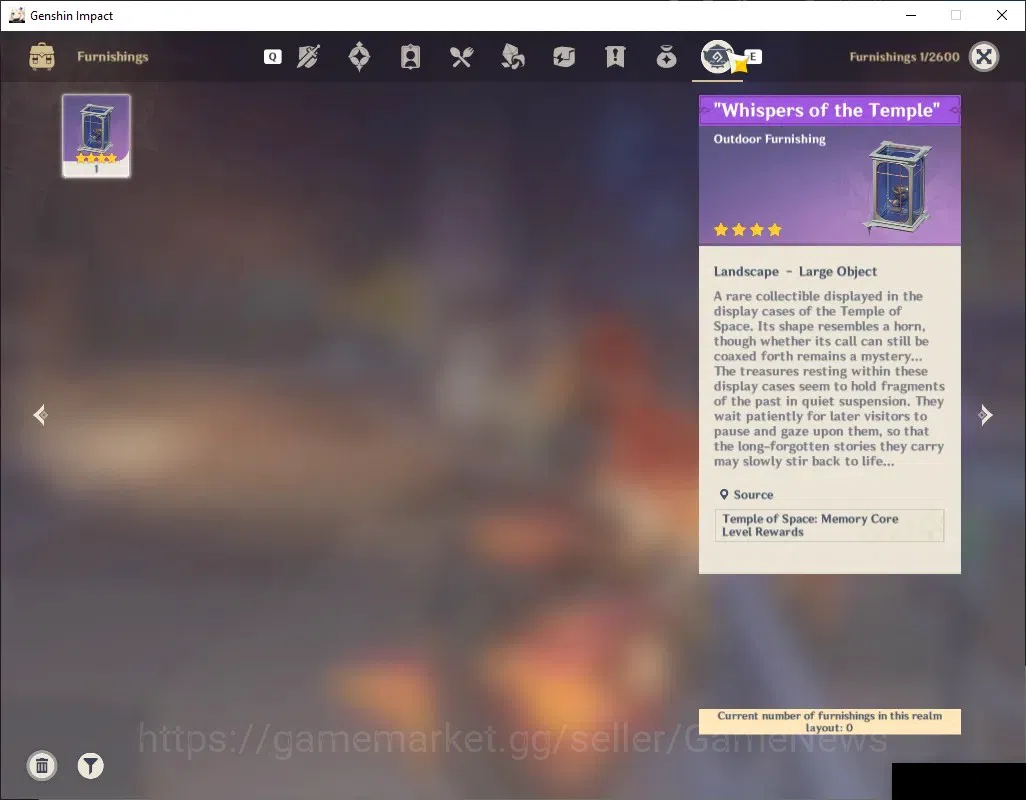Open the Character Development Items tab
1026x800 pixels.
[x=410, y=57]
